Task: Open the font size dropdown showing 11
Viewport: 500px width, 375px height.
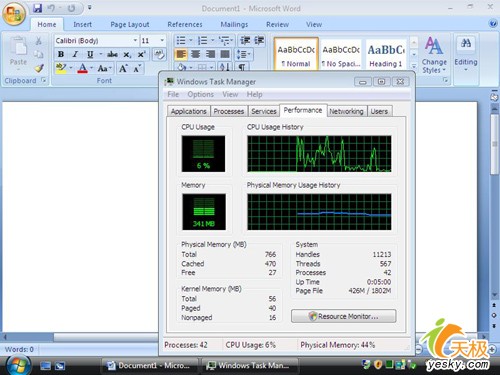Action: [162, 40]
